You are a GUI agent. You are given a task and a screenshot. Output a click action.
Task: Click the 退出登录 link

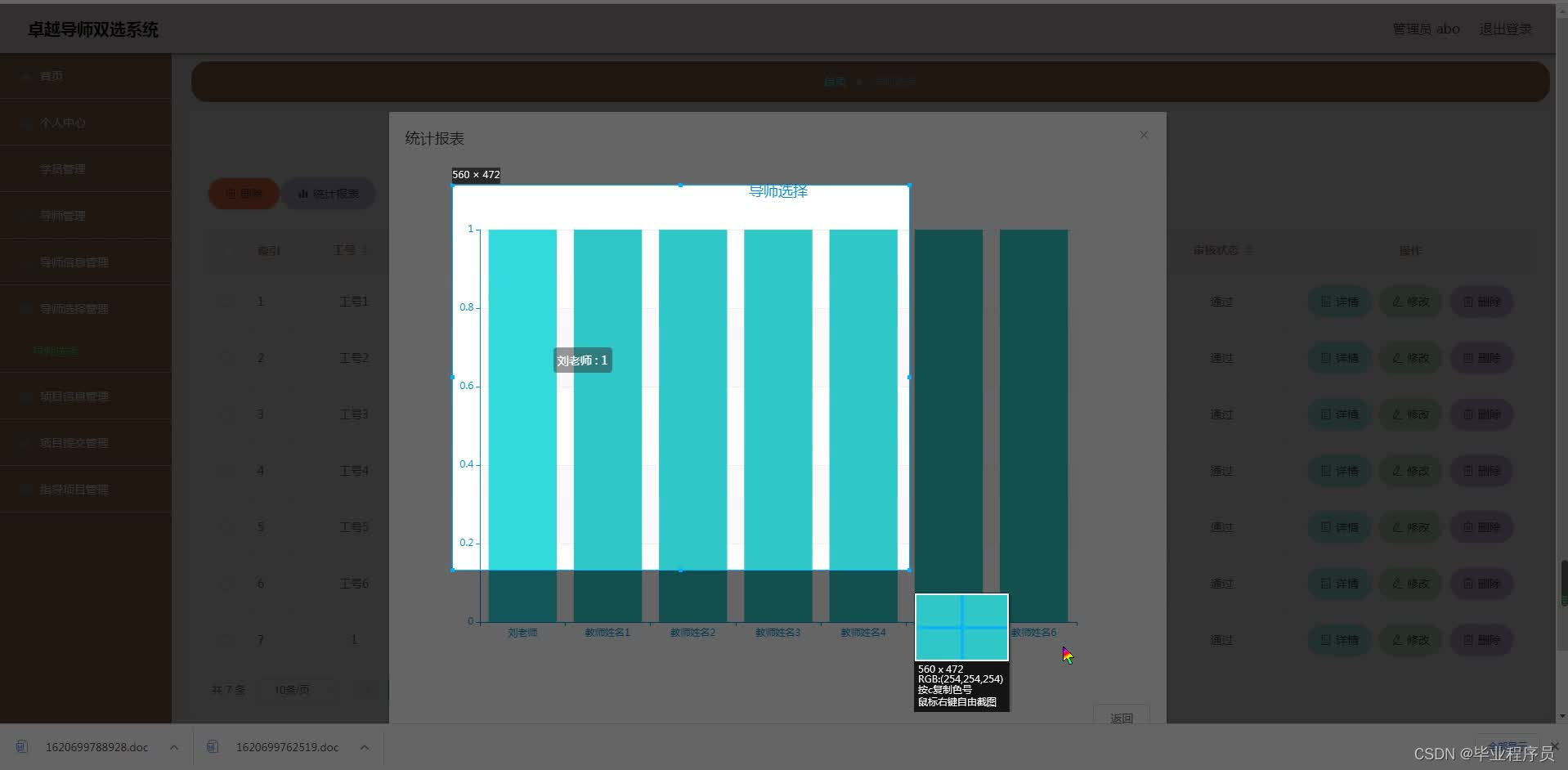[1505, 29]
